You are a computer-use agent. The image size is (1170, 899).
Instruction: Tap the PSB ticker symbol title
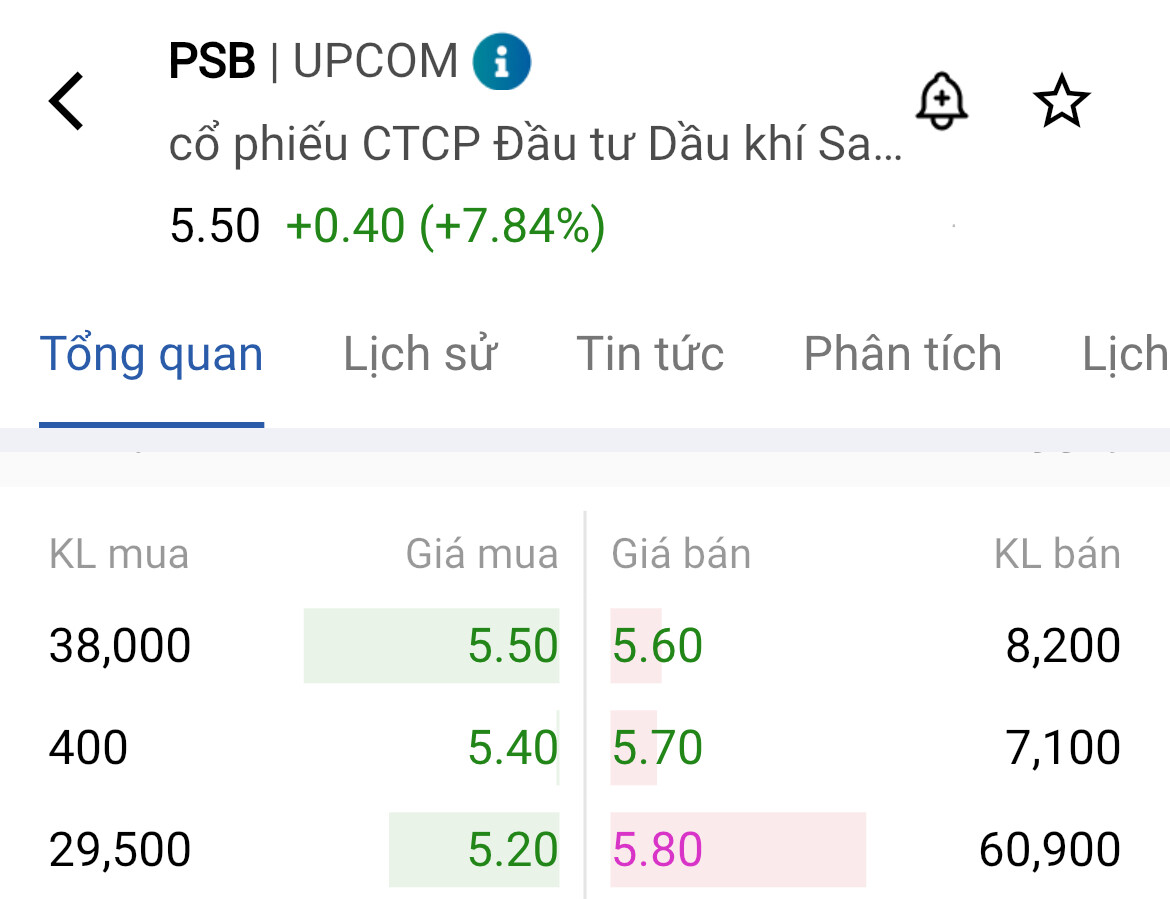click(x=212, y=62)
